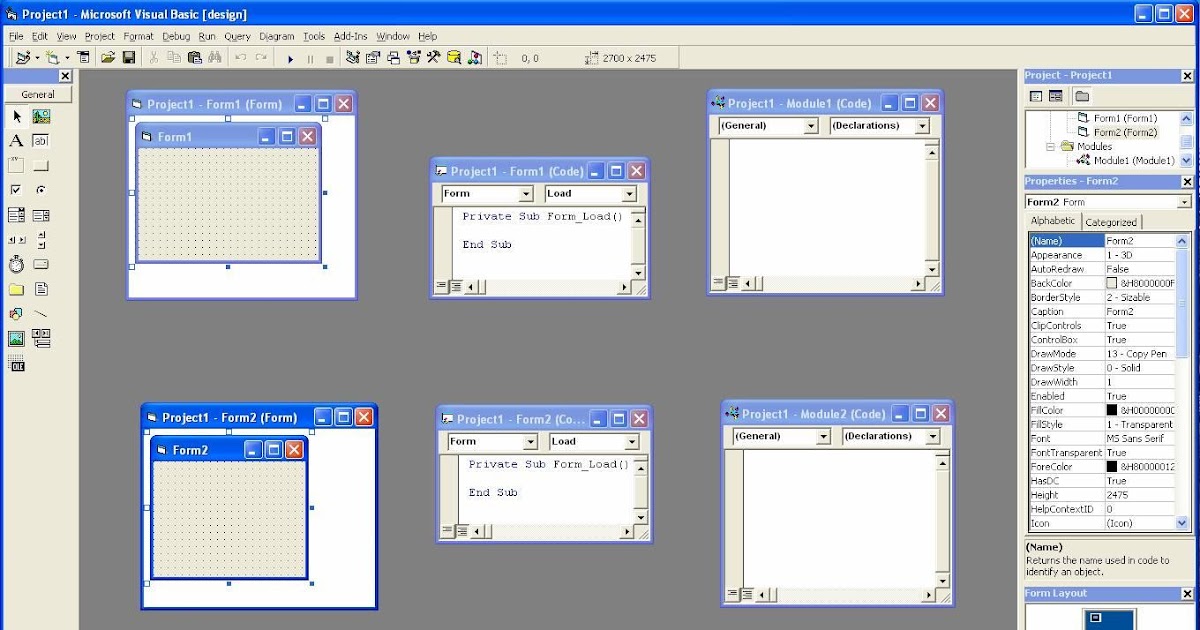1200x630 pixels.
Task: Select the Pointer tool in the toolbox
Action: coord(16,117)
